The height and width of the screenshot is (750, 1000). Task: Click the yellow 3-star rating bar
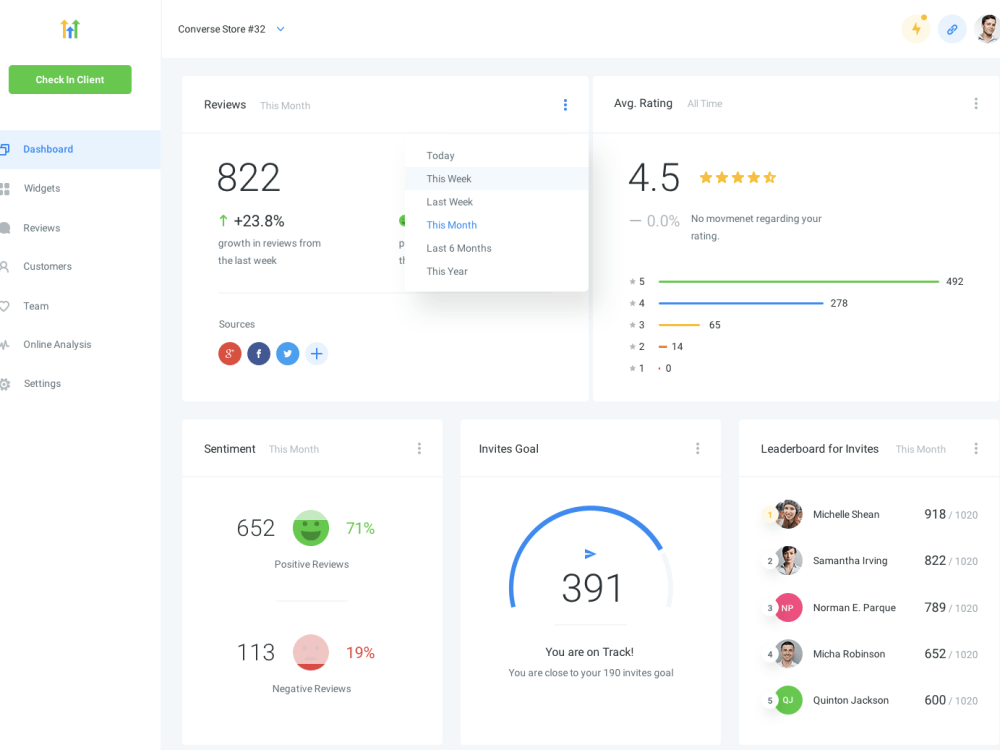pyautogui.click(x=679, y=325)
